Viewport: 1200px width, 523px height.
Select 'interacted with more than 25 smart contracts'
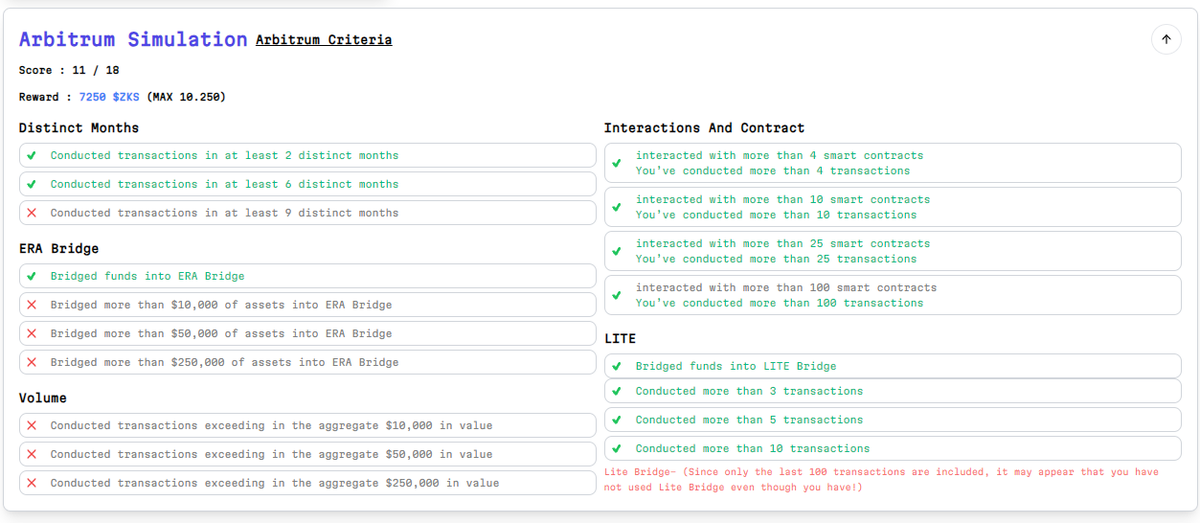(x=783, y=243)
